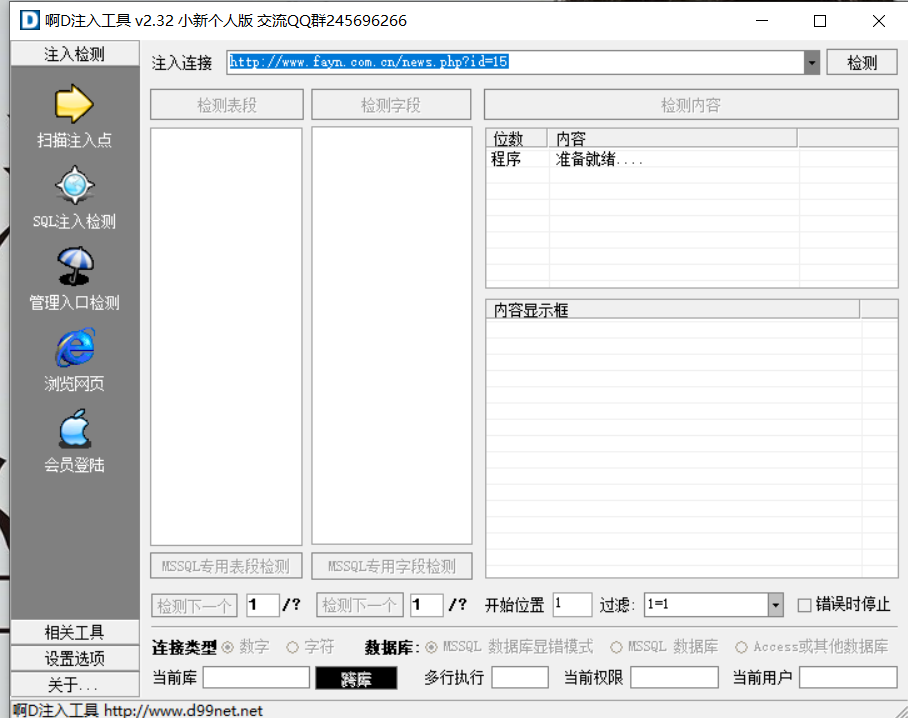Expand the 过滤 1=1 dropdown arrow
Screen dimensions: 908x718
tap(776, 605)
